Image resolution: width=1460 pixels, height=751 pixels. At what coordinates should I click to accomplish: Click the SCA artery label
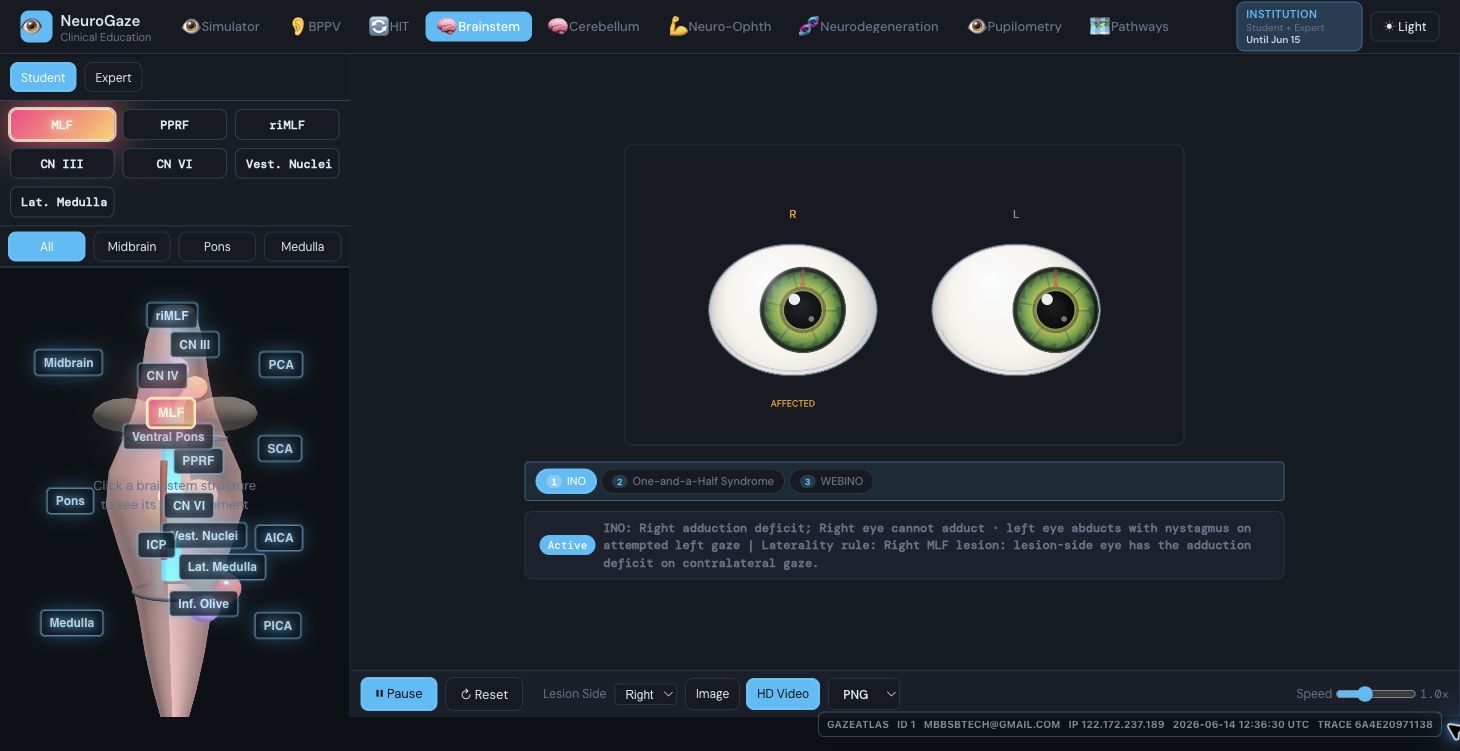click(x=280, y=449)
